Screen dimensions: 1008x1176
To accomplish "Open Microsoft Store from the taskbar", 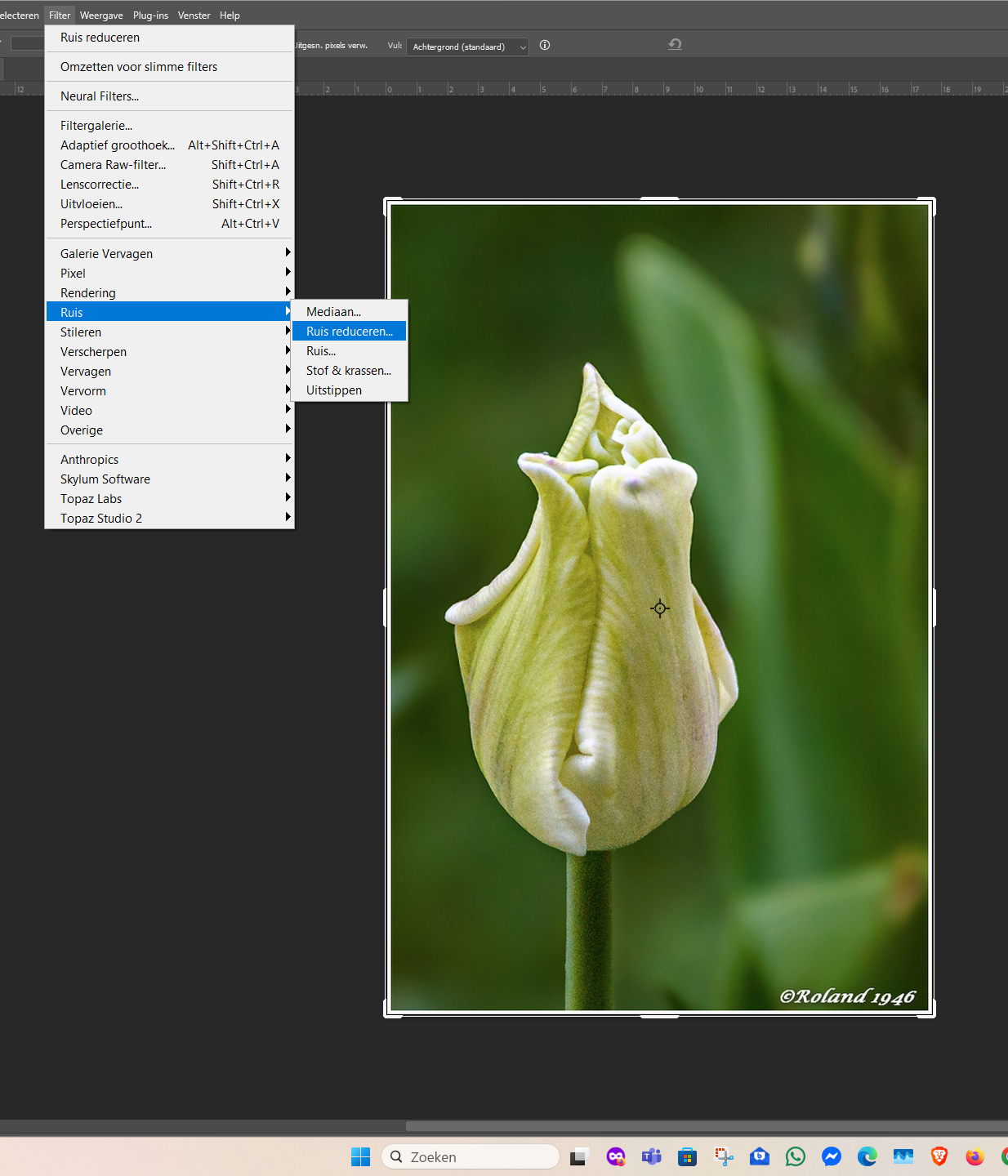I will tap(687, 1156).
